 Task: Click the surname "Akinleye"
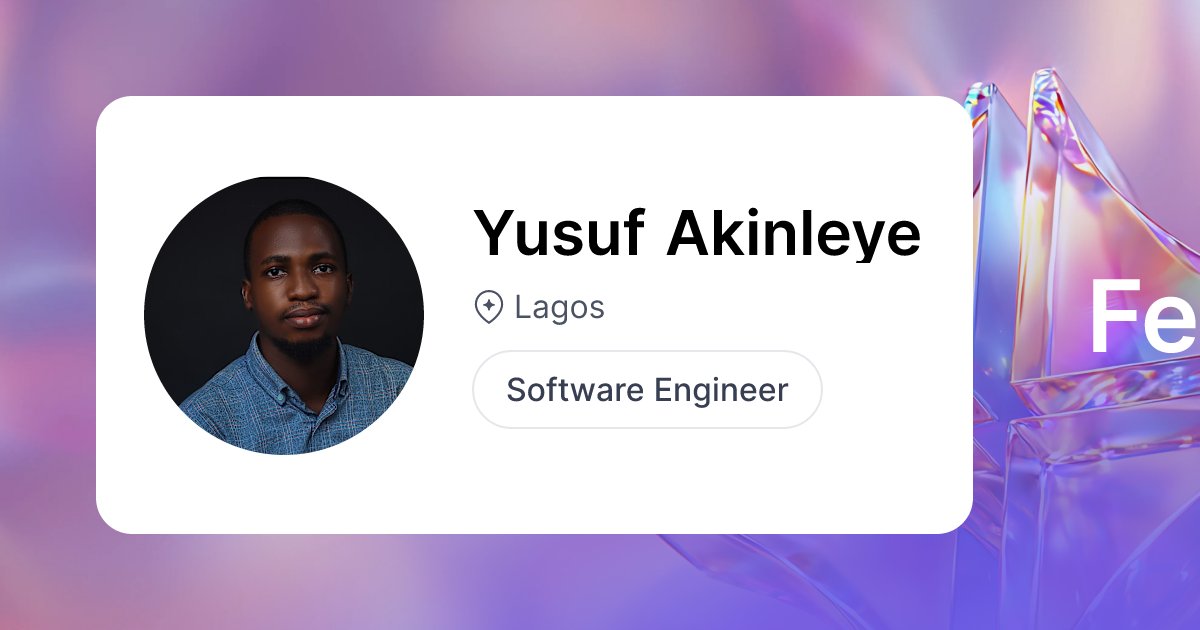coord(794,233)
